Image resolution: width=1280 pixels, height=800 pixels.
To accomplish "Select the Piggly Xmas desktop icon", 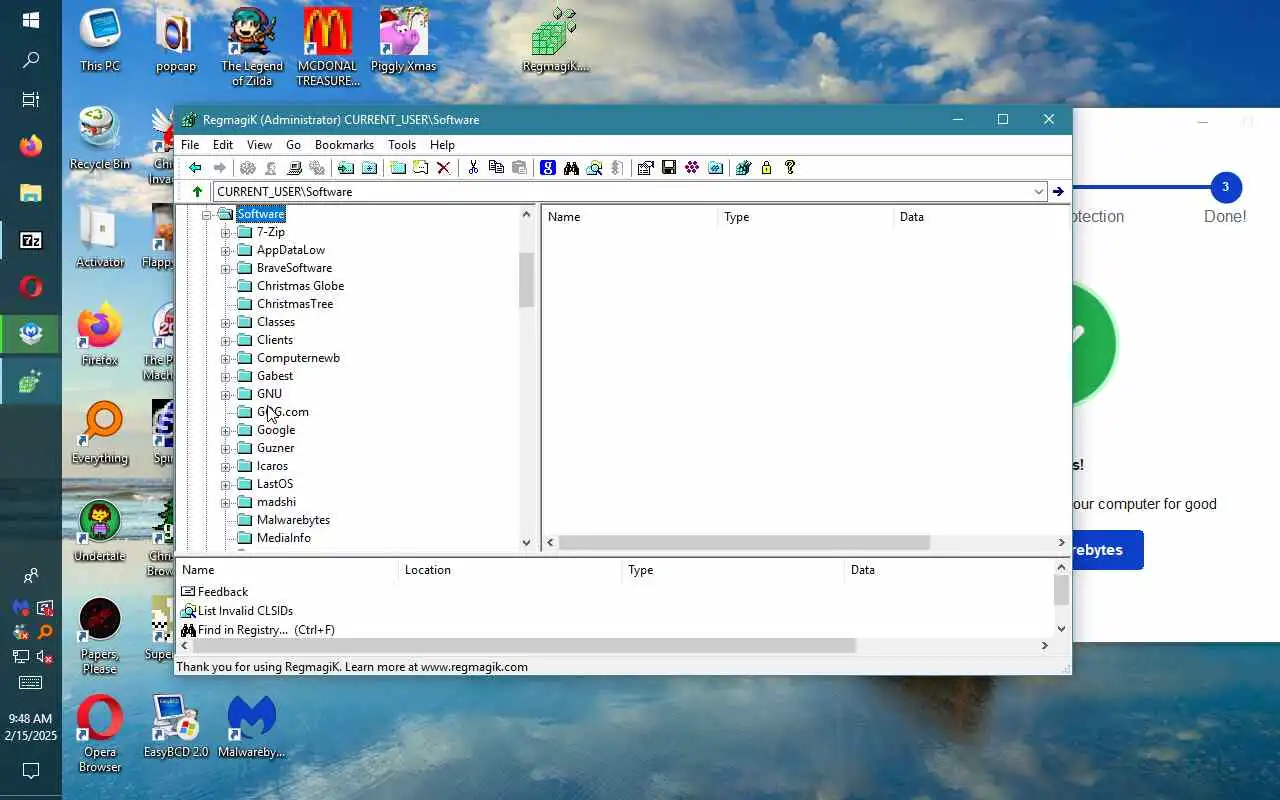I will (403, 40).
